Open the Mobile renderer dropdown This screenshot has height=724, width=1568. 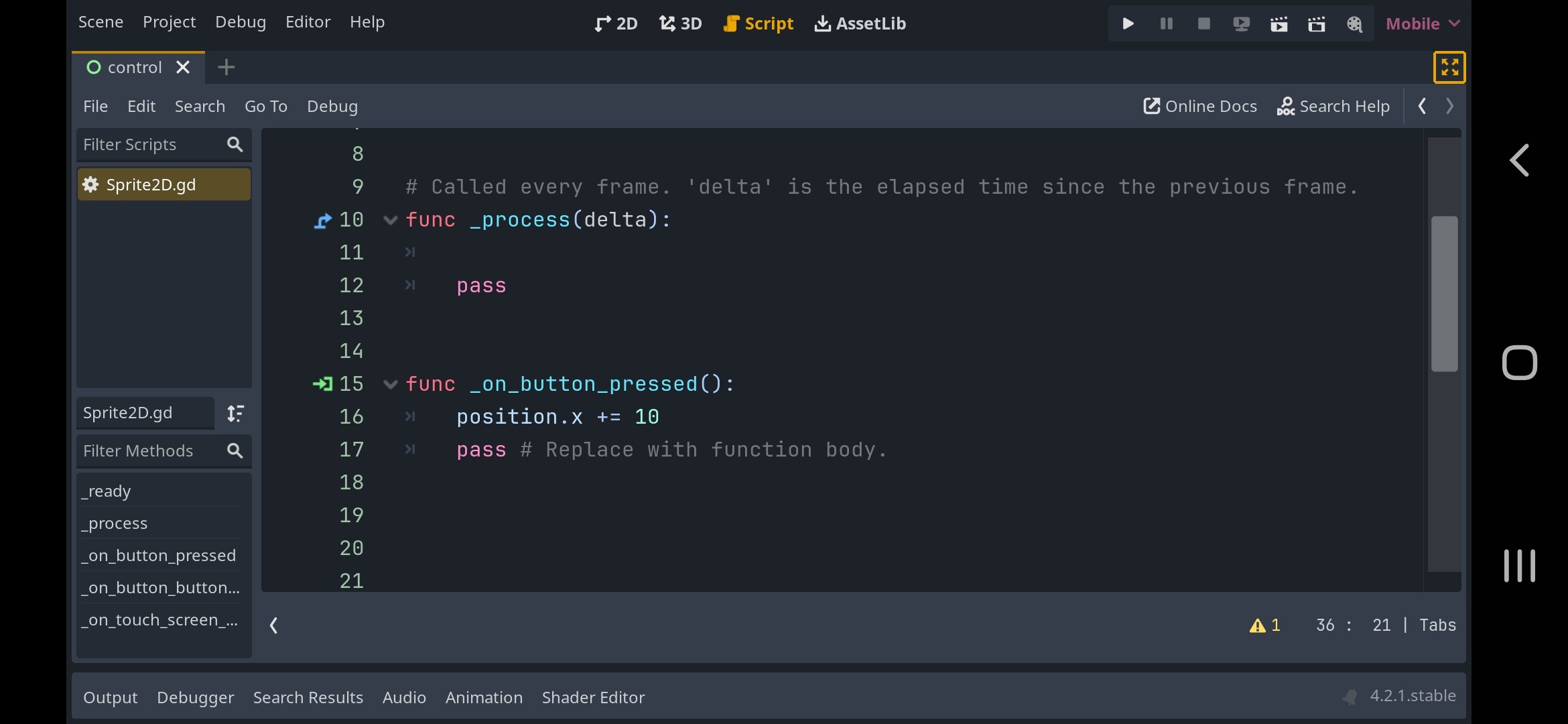click(x=1423, y=23)
